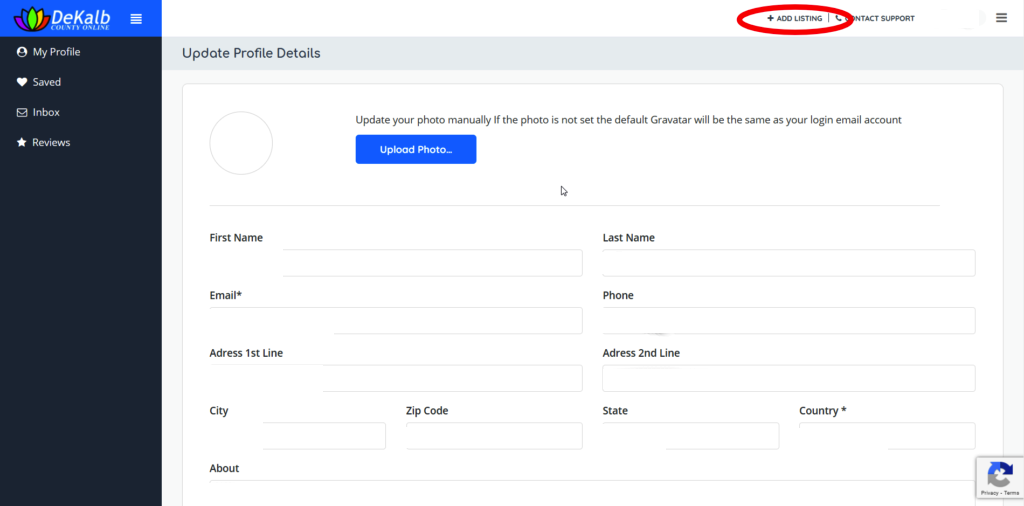
Task: Open the Country field
Action: tap(886, 436)
